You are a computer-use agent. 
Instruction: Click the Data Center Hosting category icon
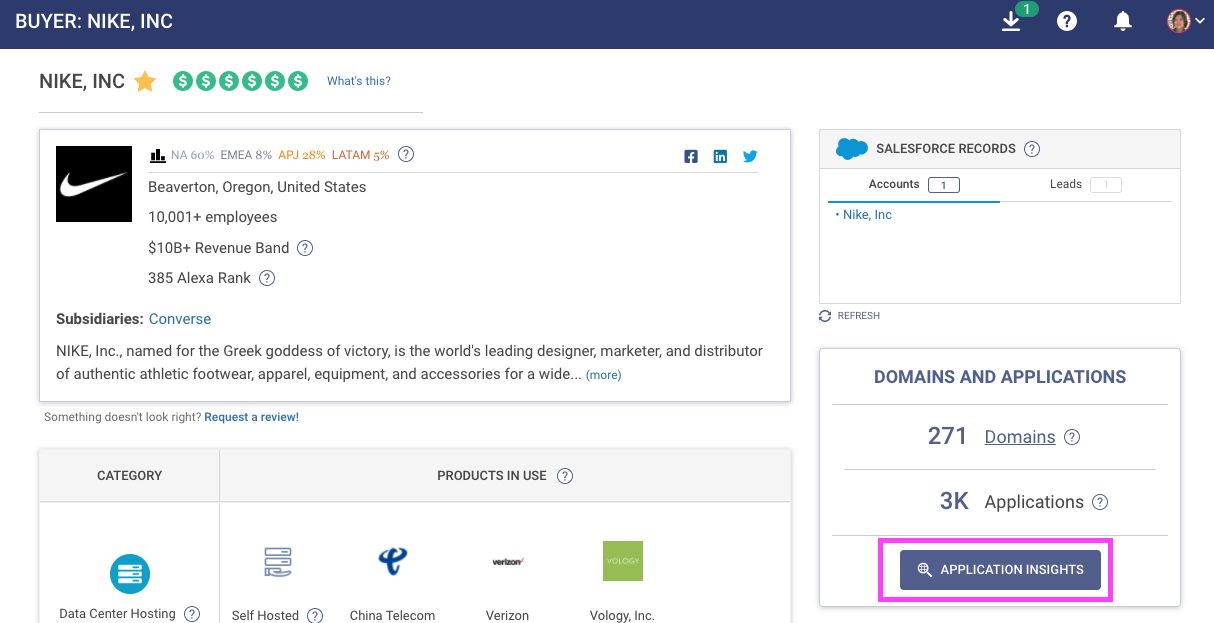tap(130, 574)
